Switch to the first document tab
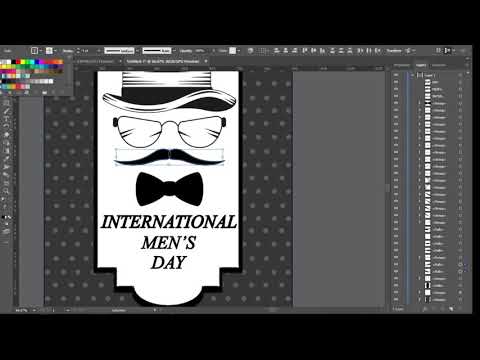Image resolution: width=480 pixels, height=360 pixels. coord(96,61)
